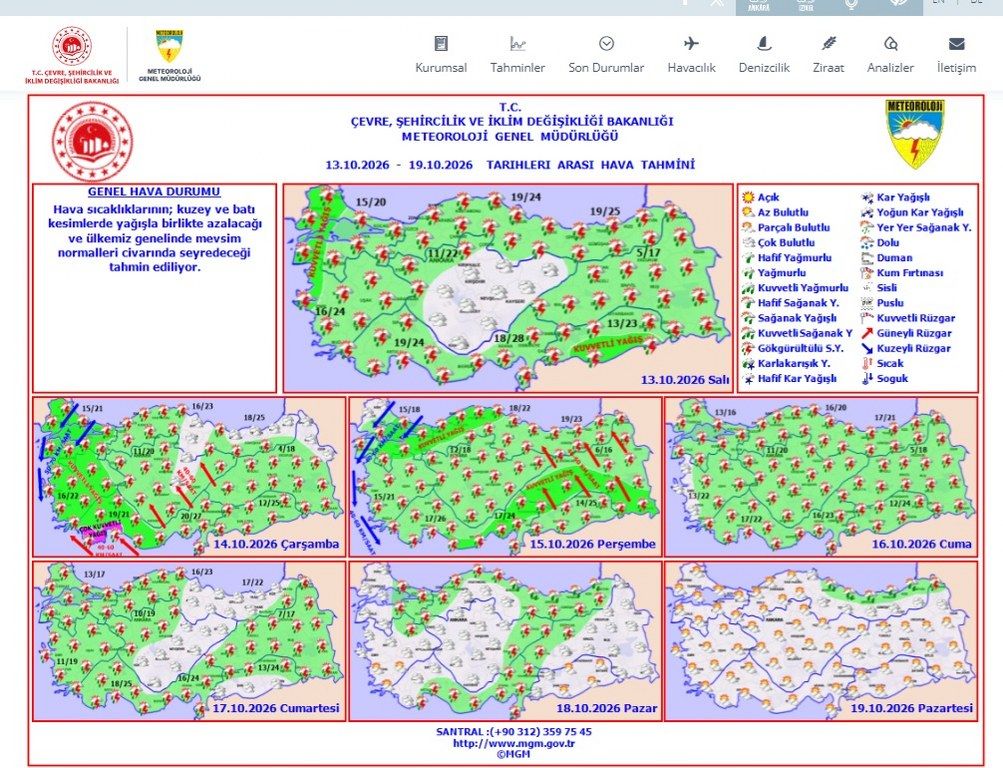Viewport: 1003px width, 768px height.
Task: Click the Çok Bulutlu legend icon
Action: tap(748, 243)
